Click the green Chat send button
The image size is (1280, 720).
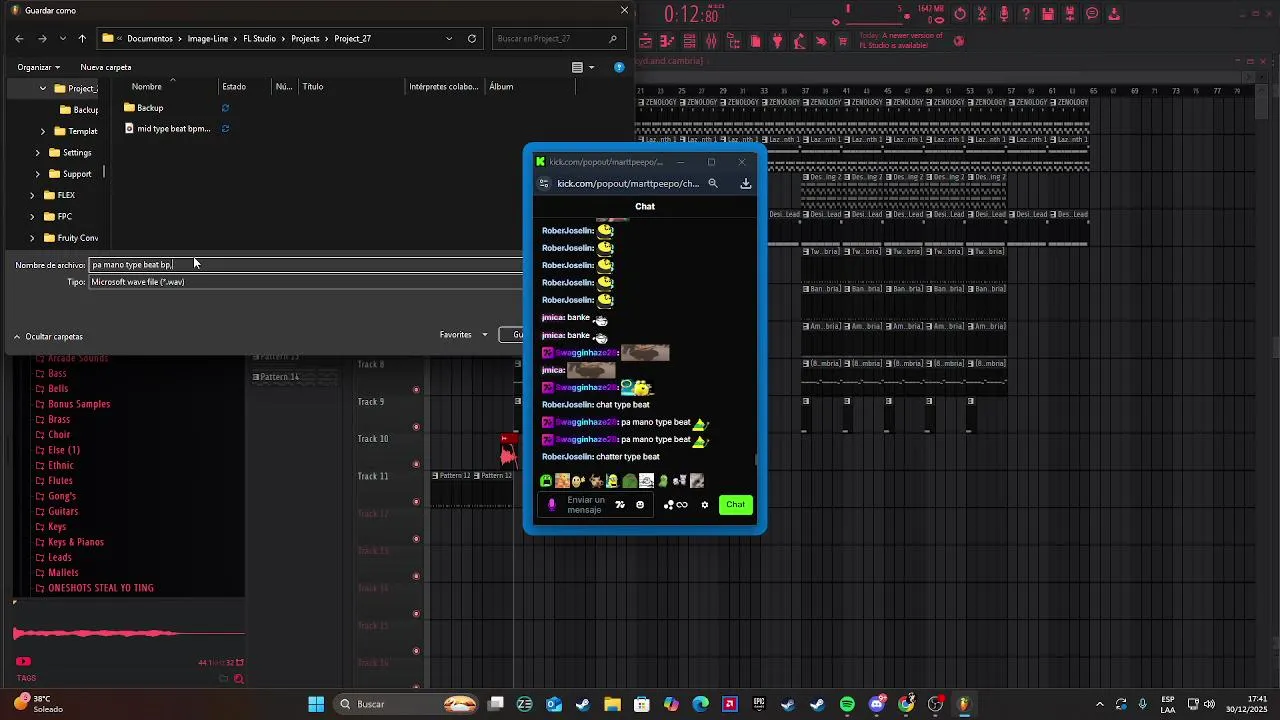tap(735, 505)
